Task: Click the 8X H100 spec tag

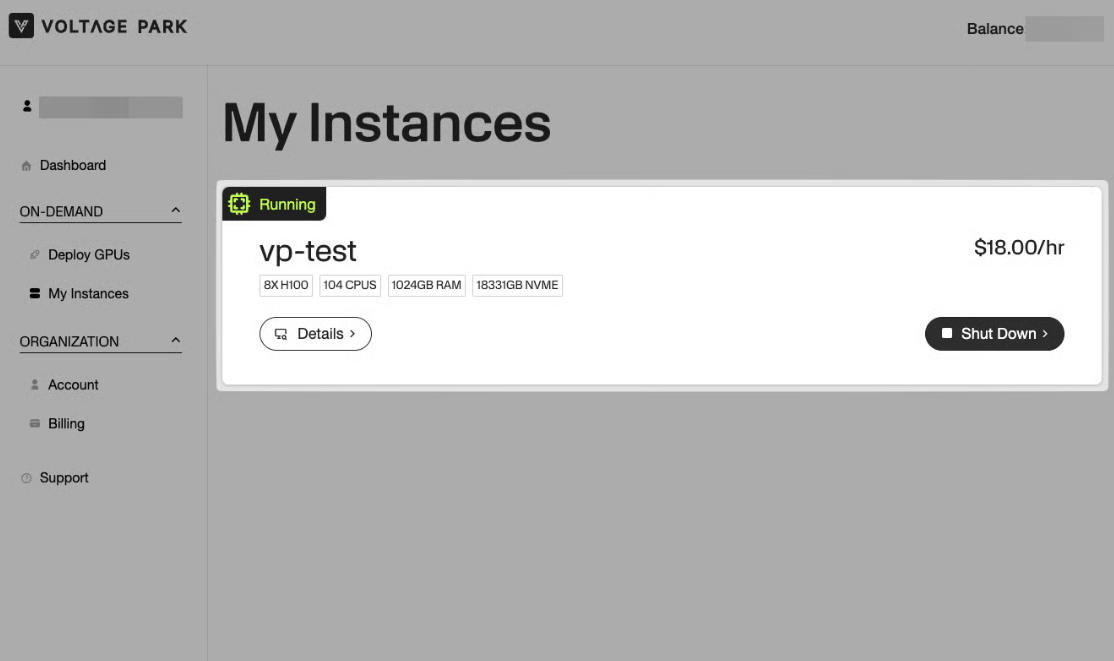Action: click(x=286, y=285)
